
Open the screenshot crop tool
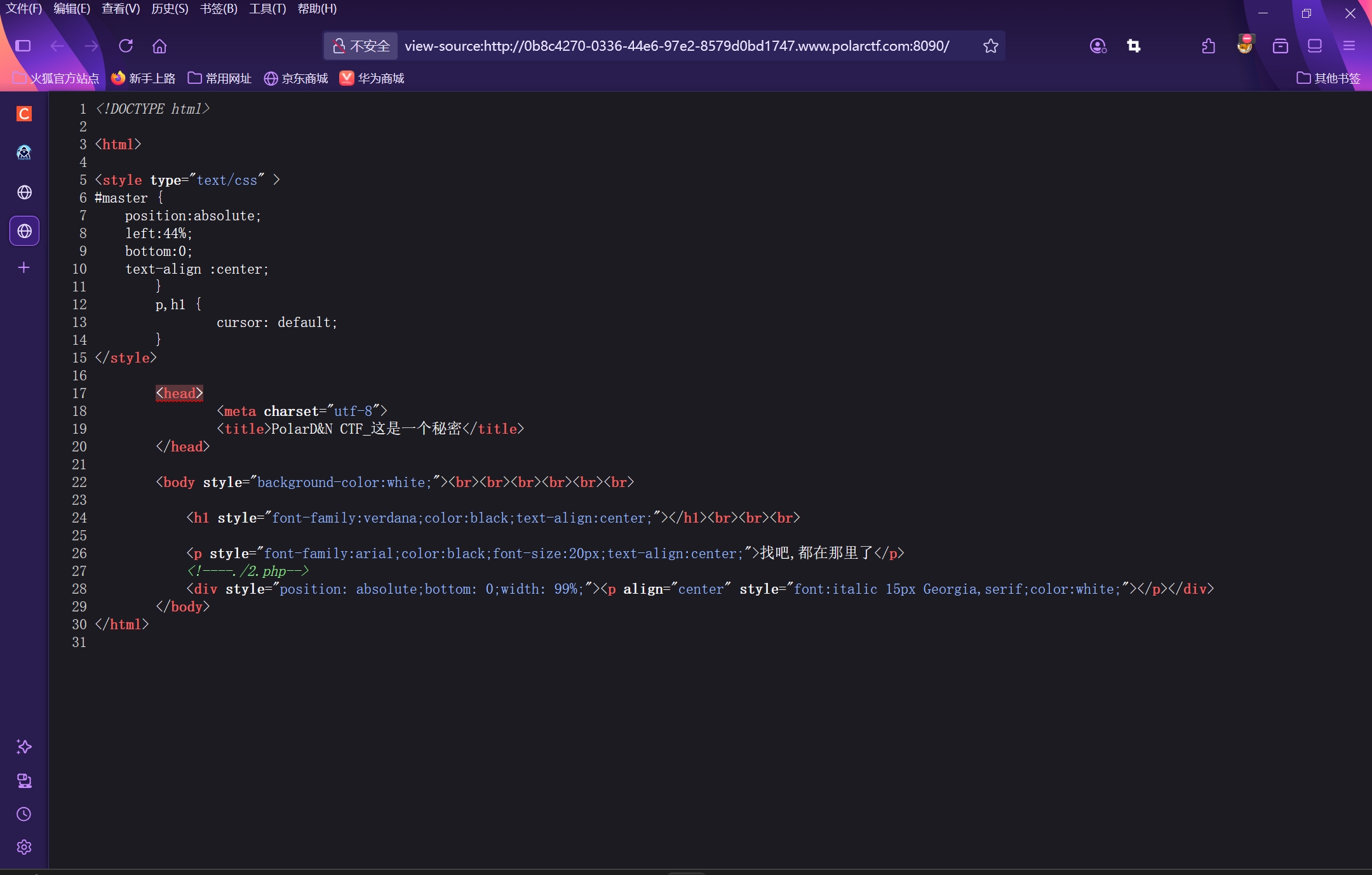point(1134,46)
